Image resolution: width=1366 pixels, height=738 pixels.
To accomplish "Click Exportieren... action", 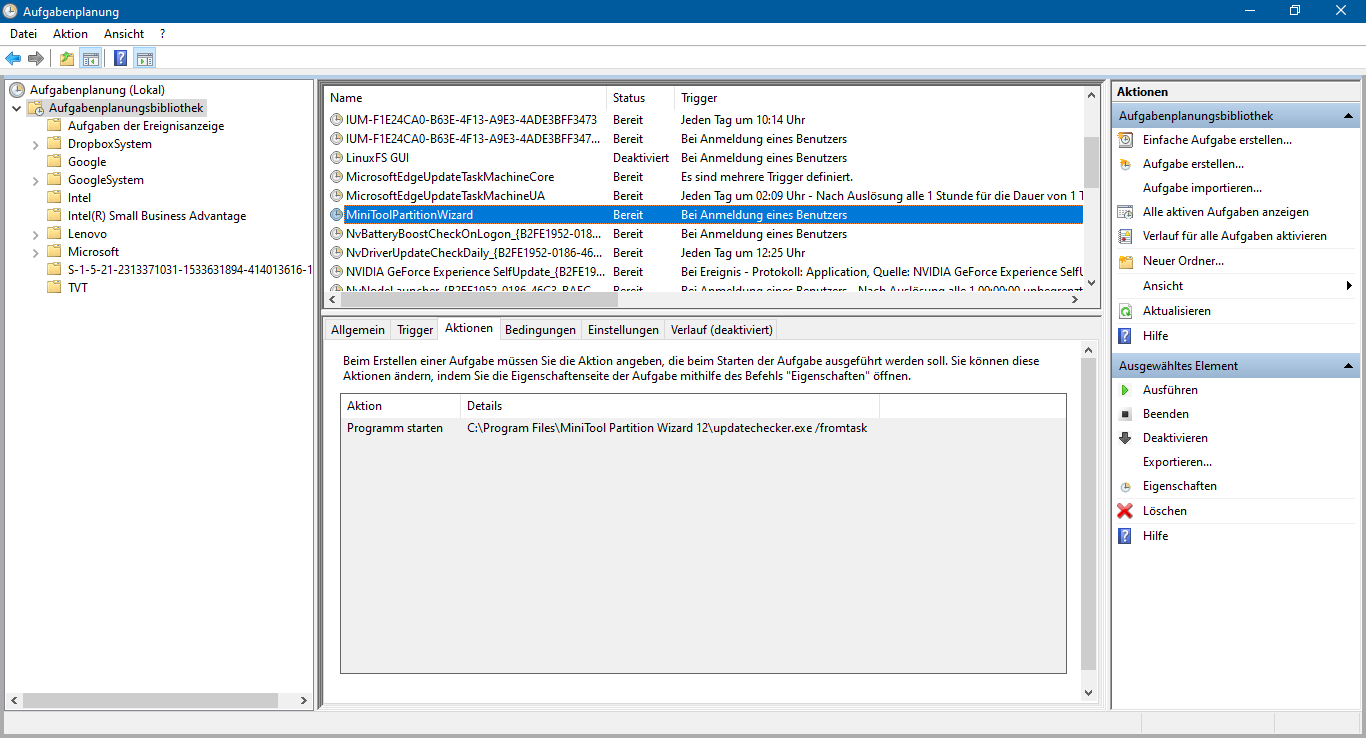I will coord(1177,462).
